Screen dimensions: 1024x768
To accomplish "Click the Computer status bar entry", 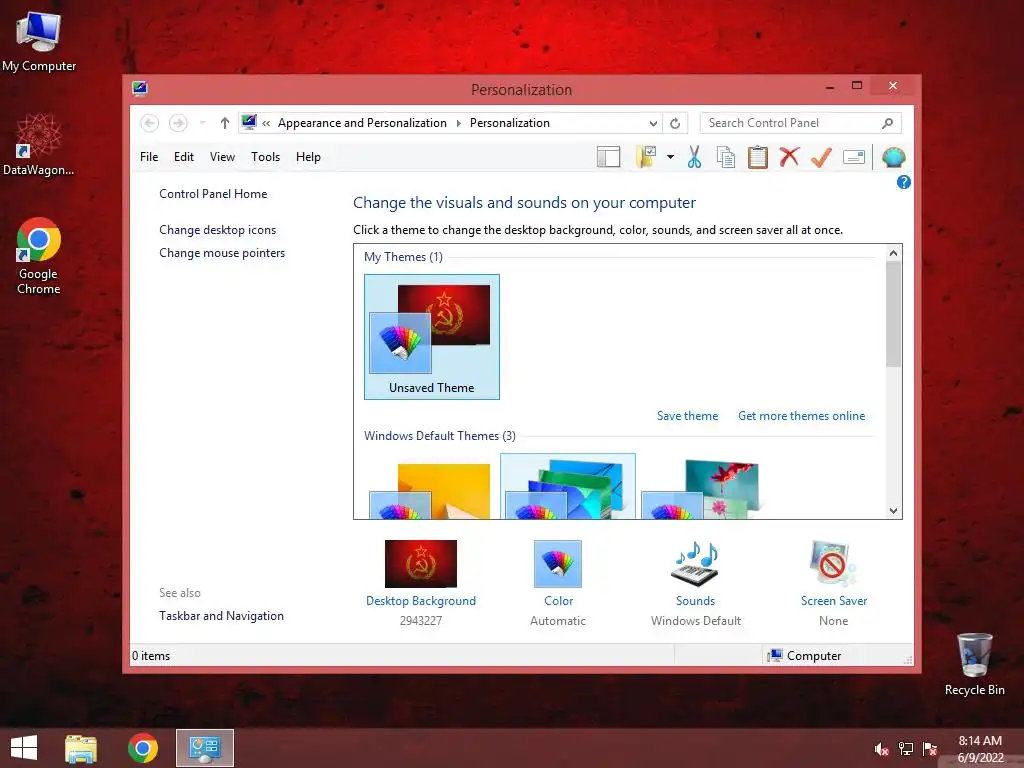I will (805, 656).
